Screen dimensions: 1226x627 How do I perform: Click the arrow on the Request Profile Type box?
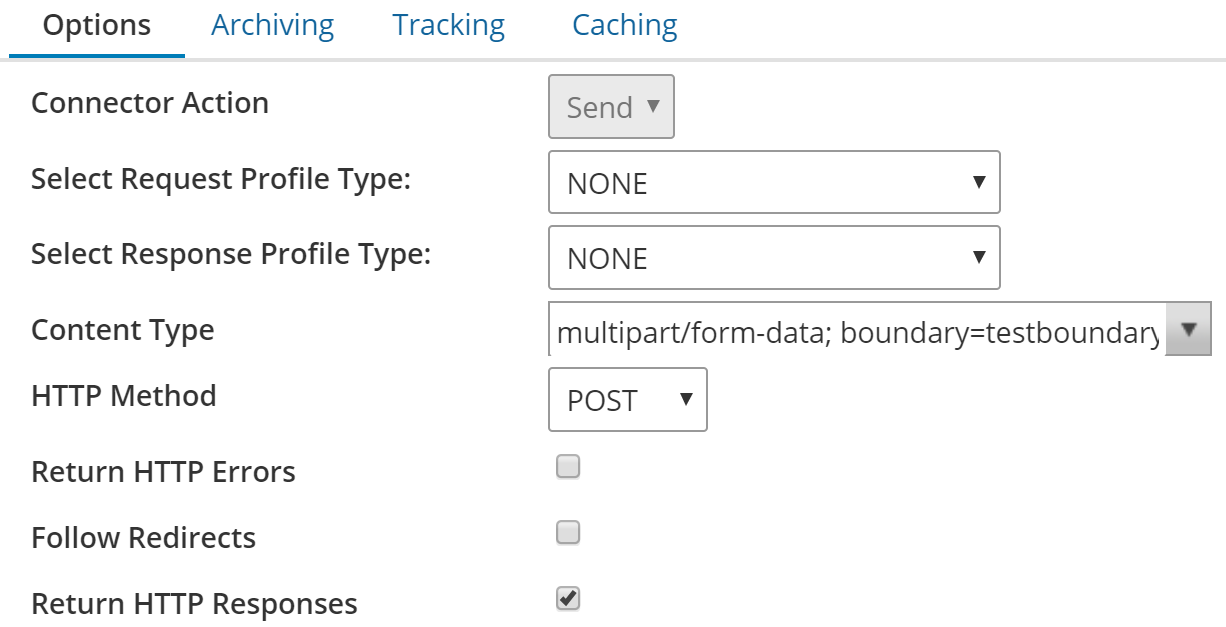click(x=978, y=183)
